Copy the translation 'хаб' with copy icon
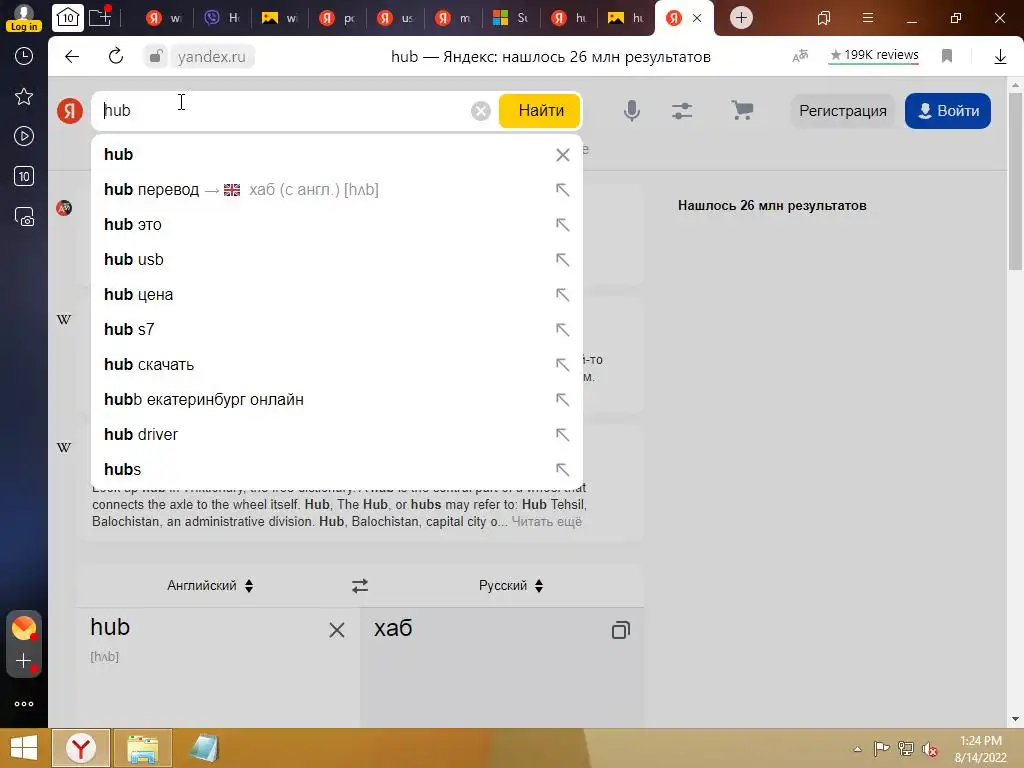 [620, 630]
